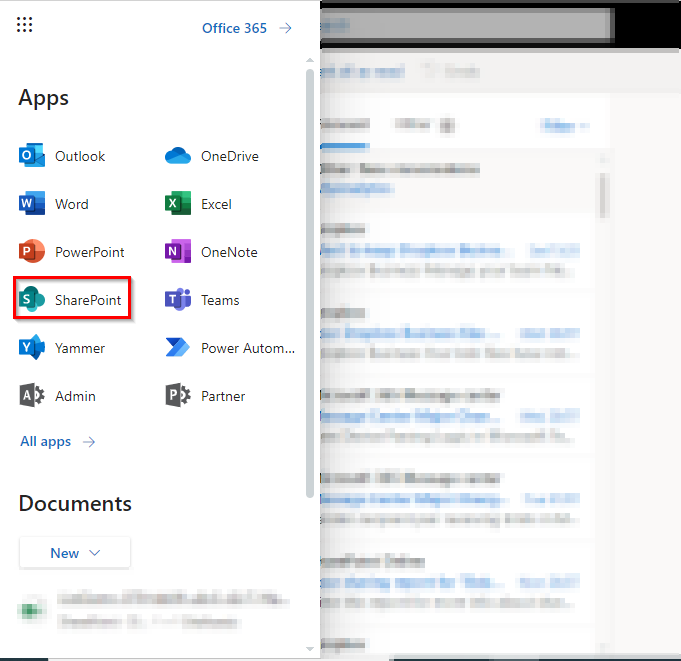Image resolution: width=681 pixels, height=661 pixels.
Task: Open the PowerPoint app icon
Action: tap(32, 251)
